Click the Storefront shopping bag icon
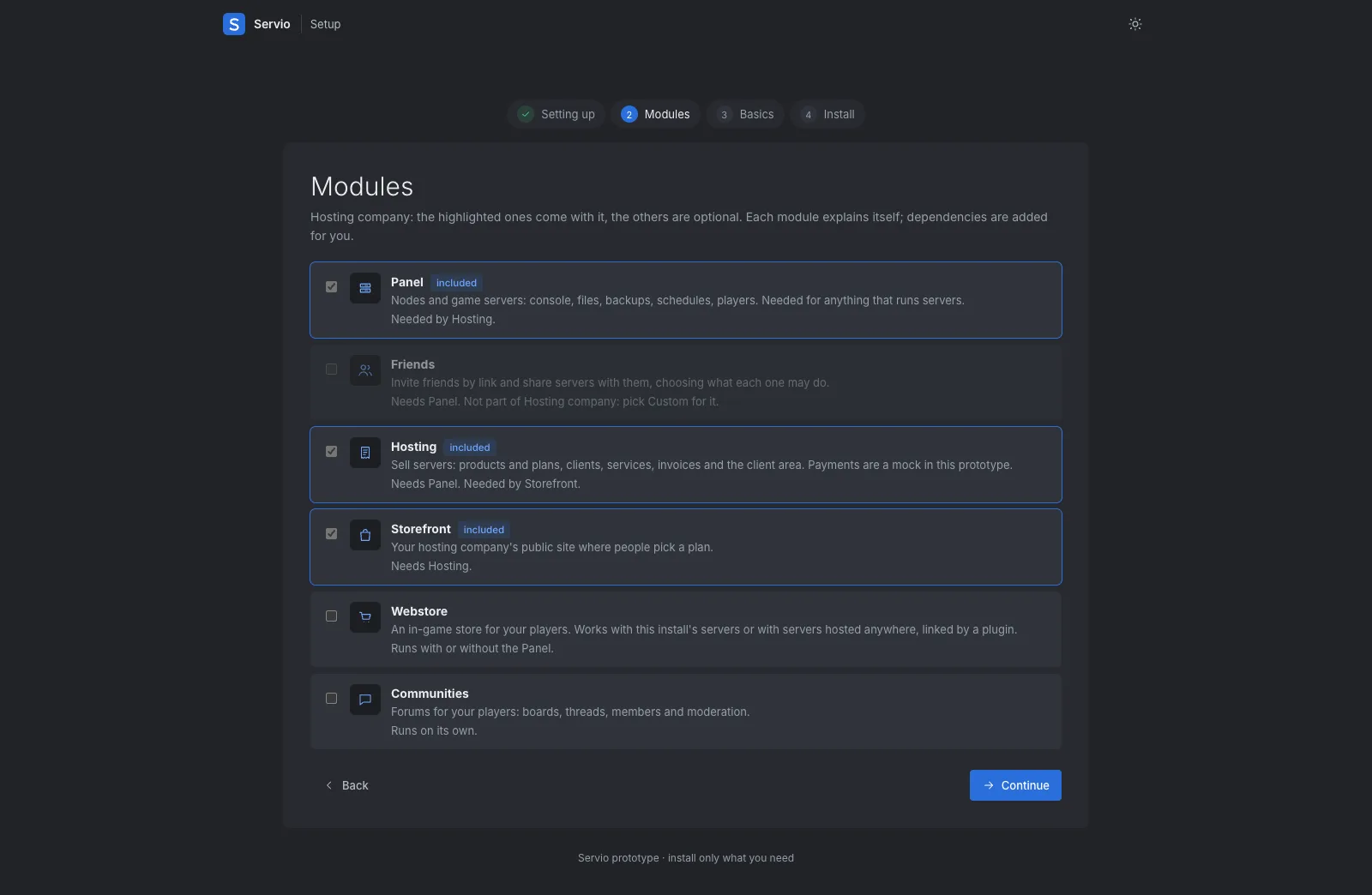 [x=365, y=535]
